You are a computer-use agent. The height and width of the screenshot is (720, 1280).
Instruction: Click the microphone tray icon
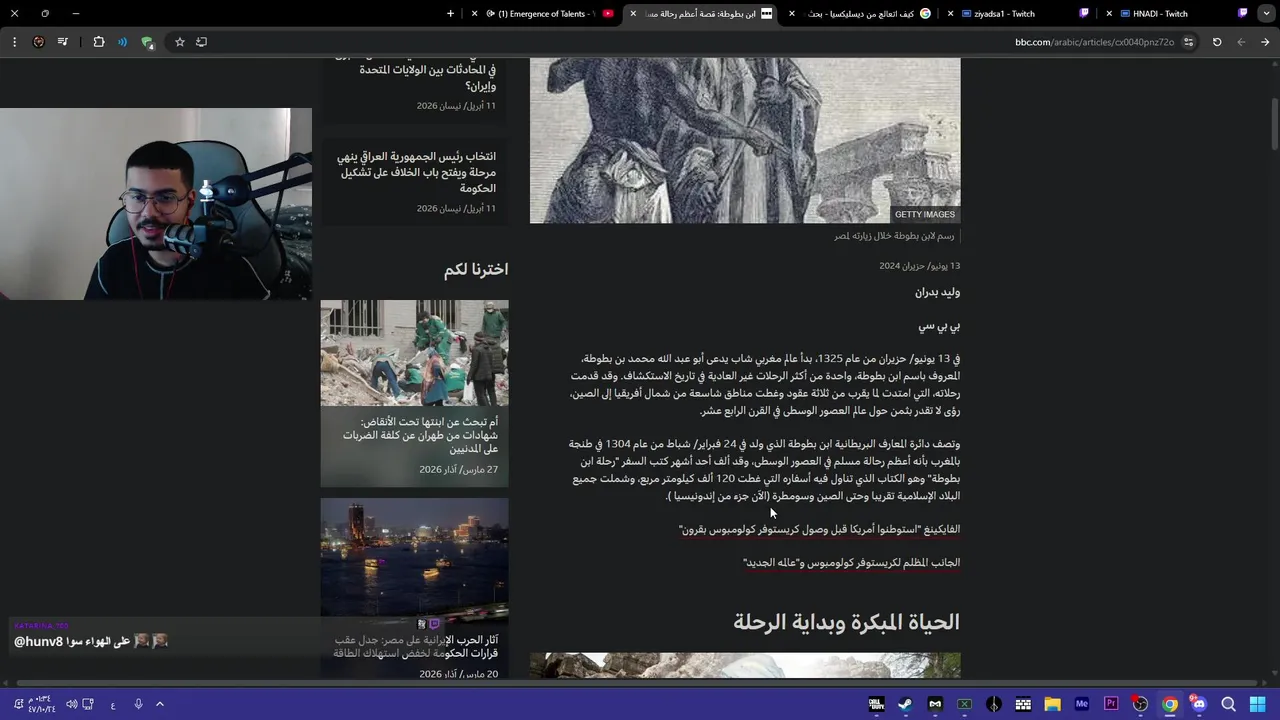tap(138, 704)
